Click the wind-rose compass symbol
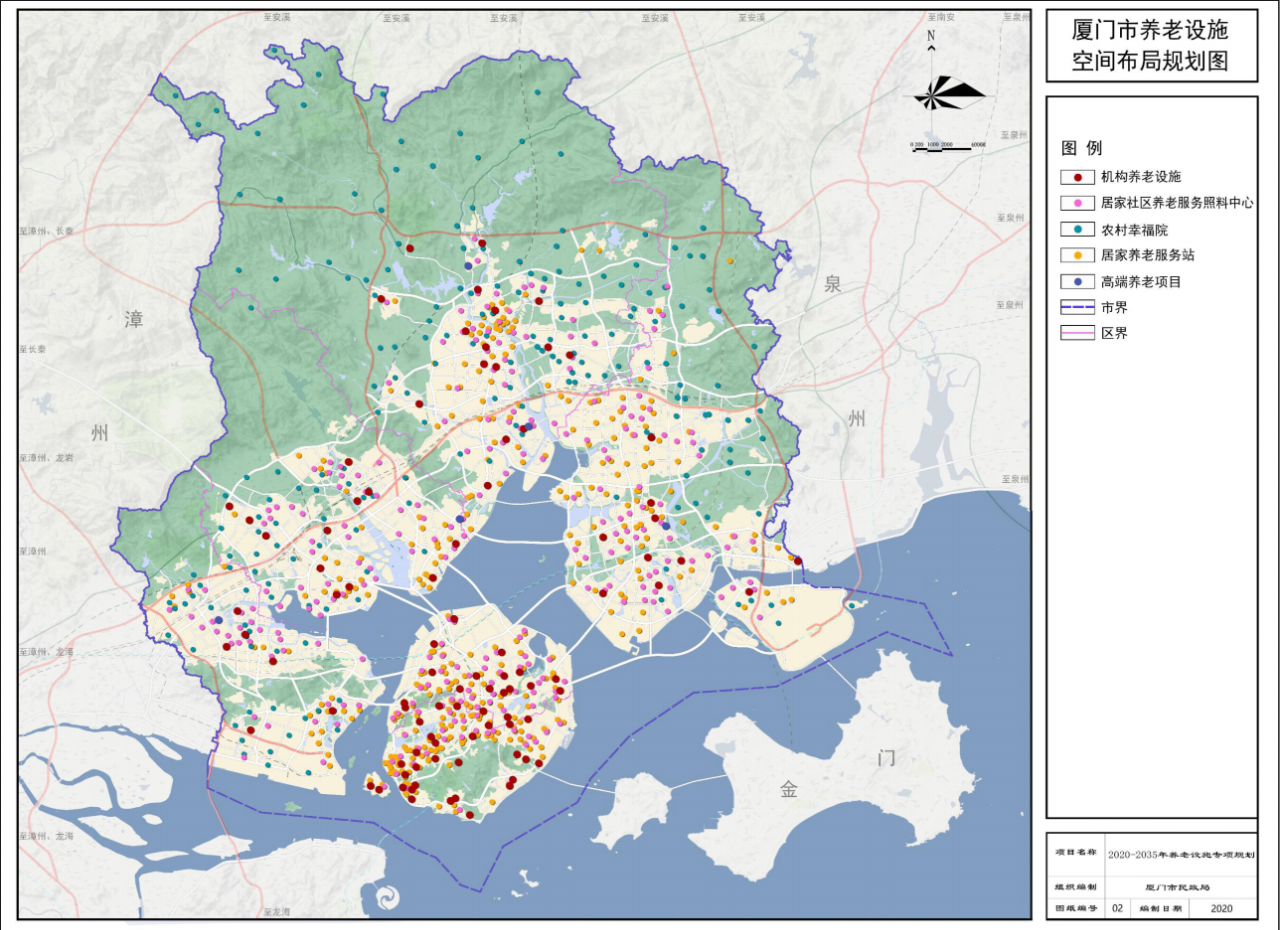Viewport: 1280px width, 930px height. click(x=948, y=93)
